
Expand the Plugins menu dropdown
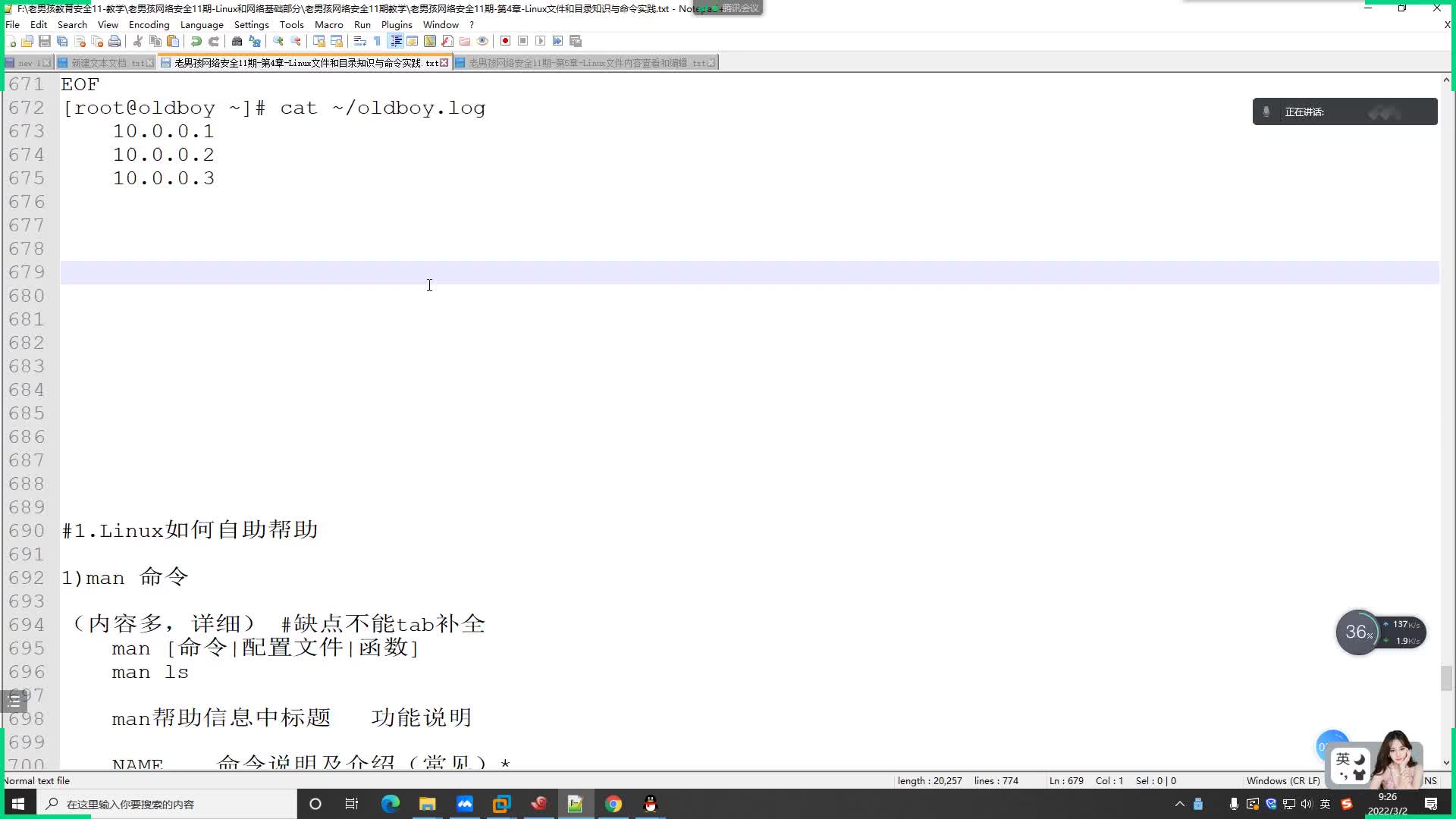(397, 24)
